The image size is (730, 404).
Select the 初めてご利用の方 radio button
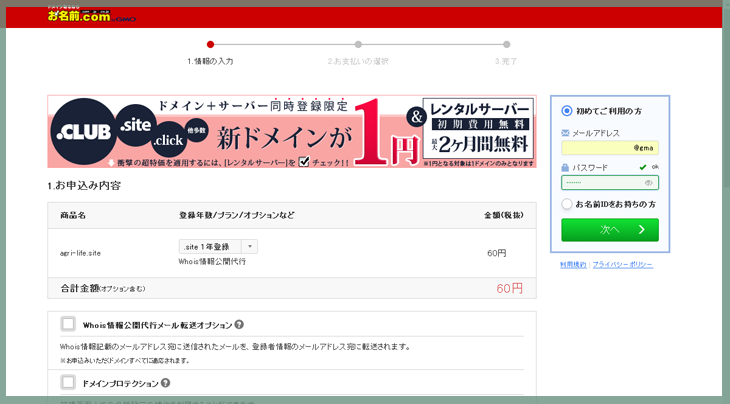(x=567, y=111)
